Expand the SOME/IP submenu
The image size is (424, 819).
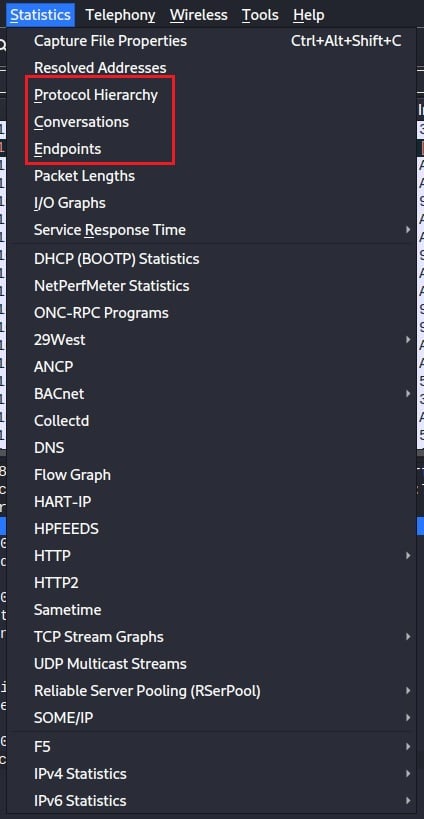pyautogui.click(x=211, y=718)
